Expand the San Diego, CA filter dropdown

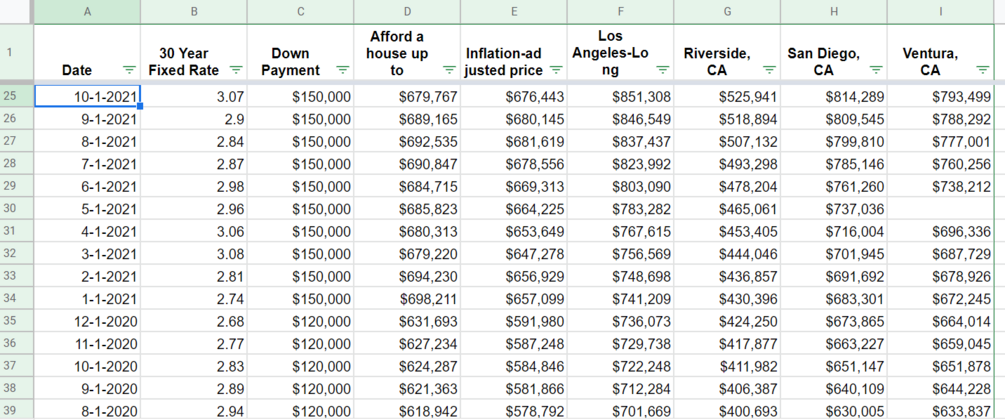(x=876, y=70)
